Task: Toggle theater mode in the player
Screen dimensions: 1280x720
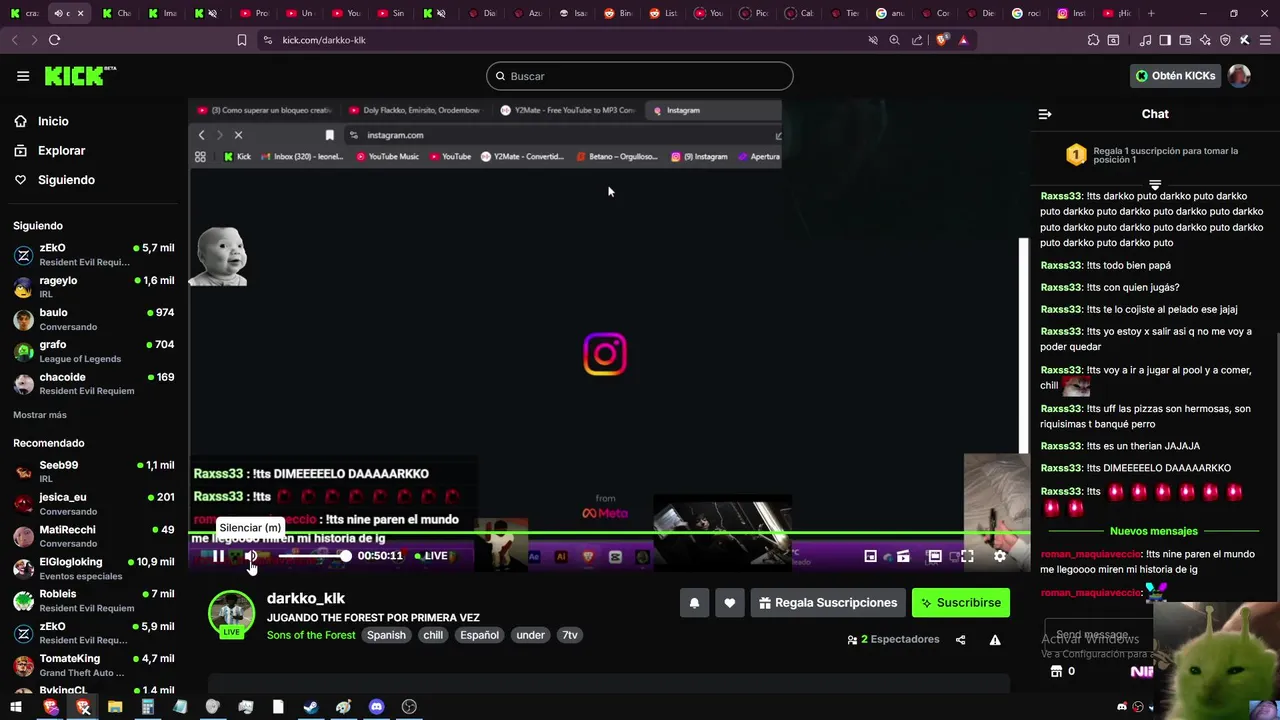Action: tap(934, 556)
